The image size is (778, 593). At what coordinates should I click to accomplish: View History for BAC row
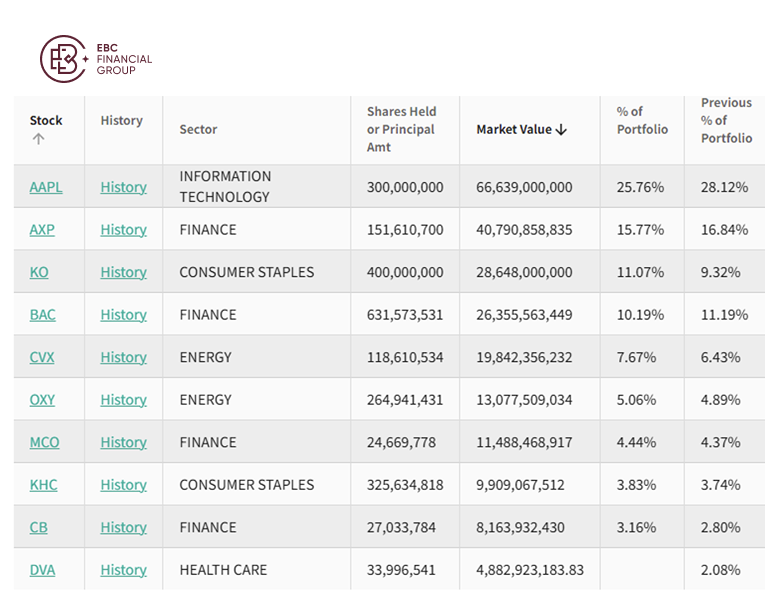coord(124,315)
